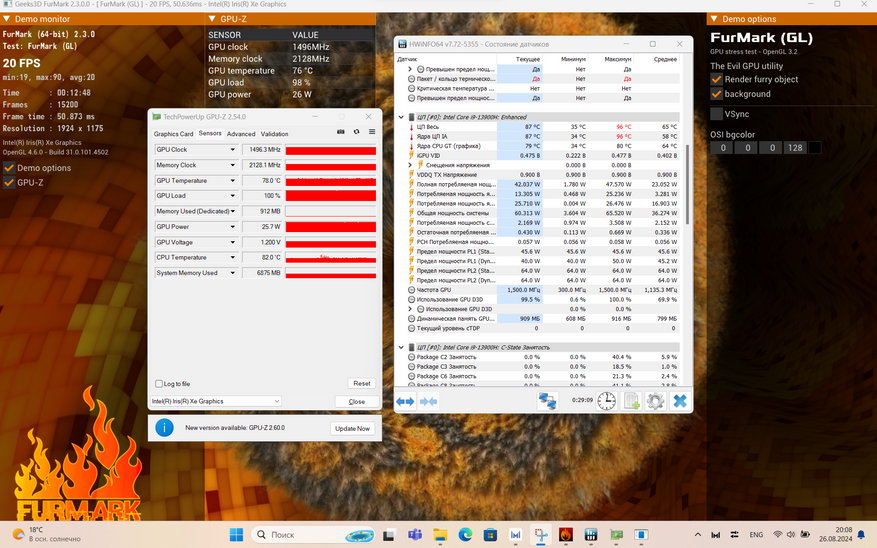Toggle GPU-Z checkbox in Demo monitor
This screenshot has height=548, width=877.
click(9, 182)
